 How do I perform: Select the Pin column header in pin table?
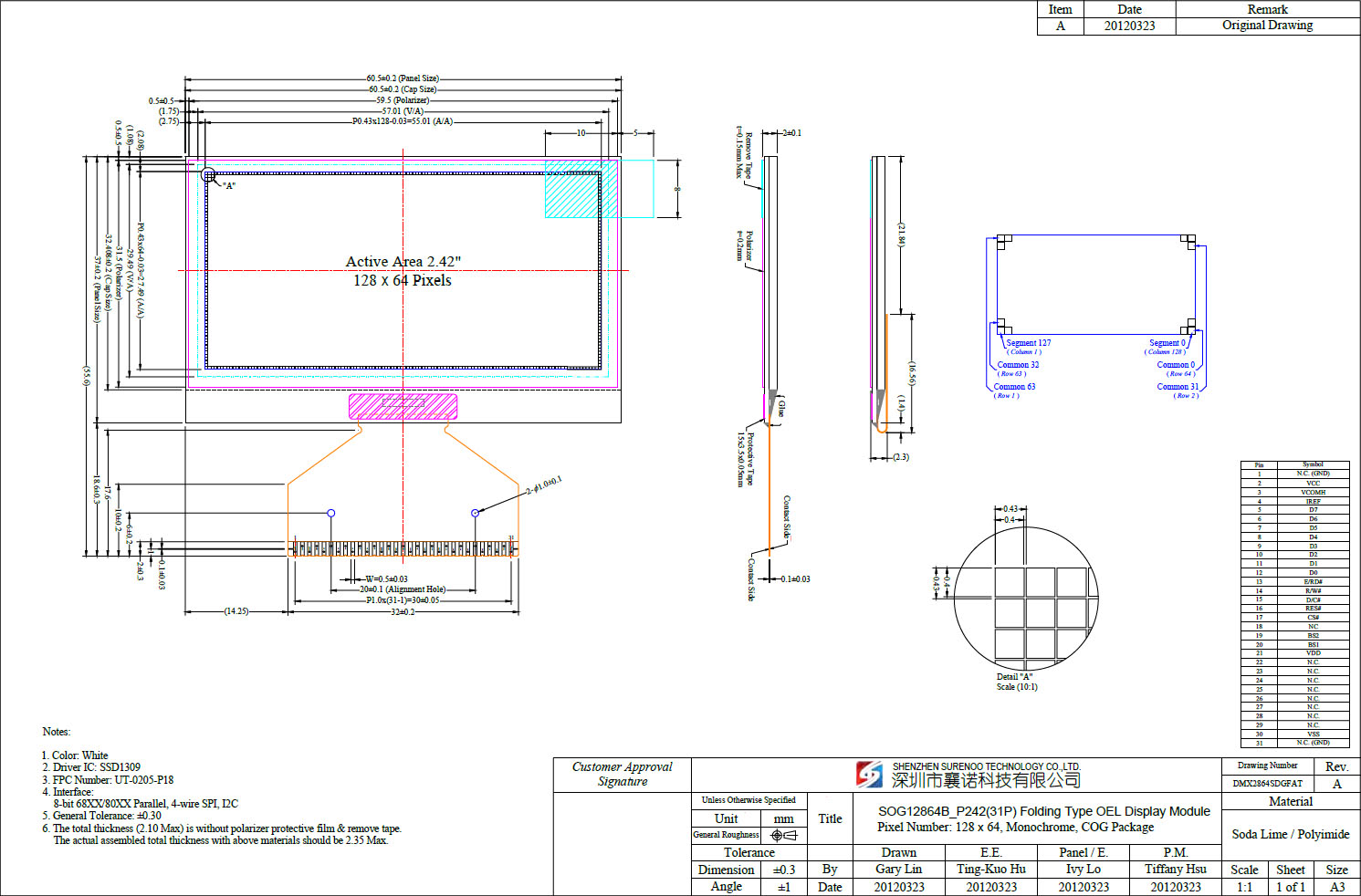coord(1259,465)
